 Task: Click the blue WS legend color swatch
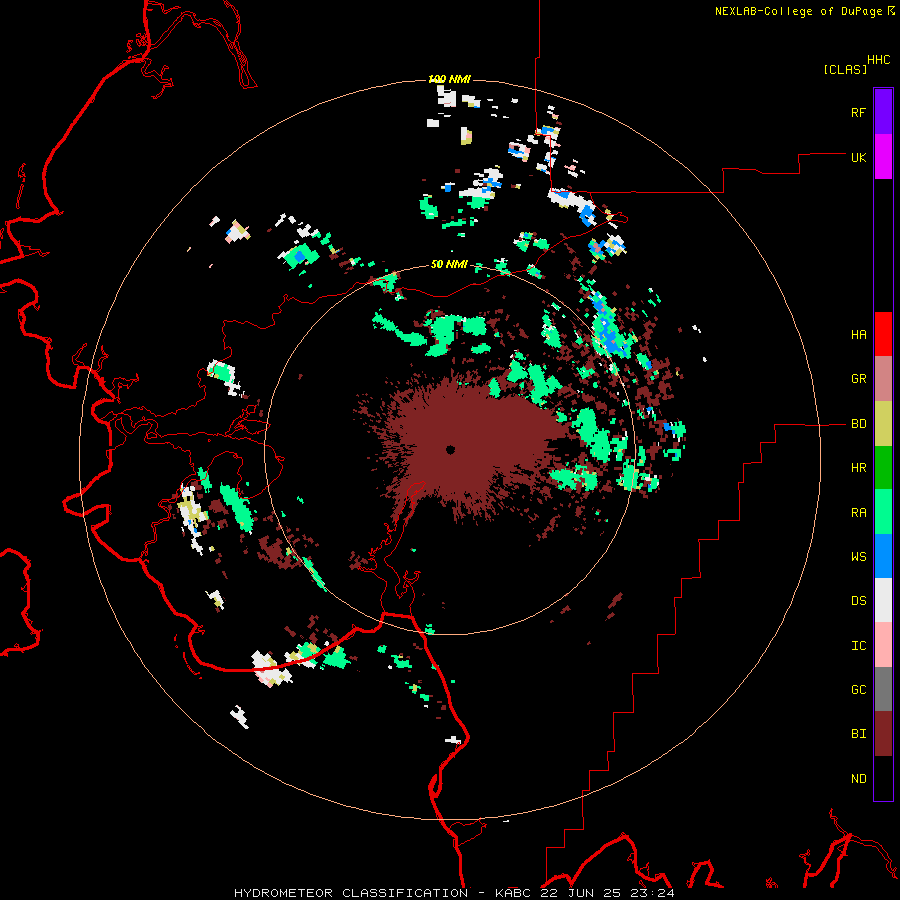883,556
